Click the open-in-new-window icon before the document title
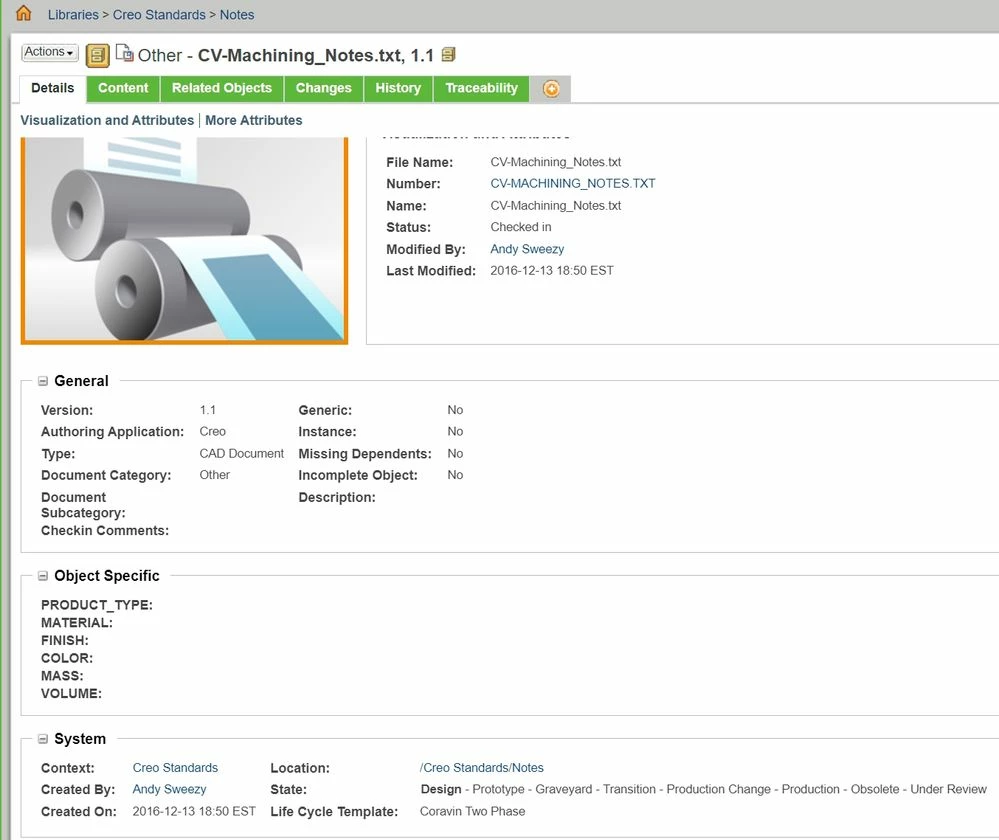999x840 pixels. 124,52
